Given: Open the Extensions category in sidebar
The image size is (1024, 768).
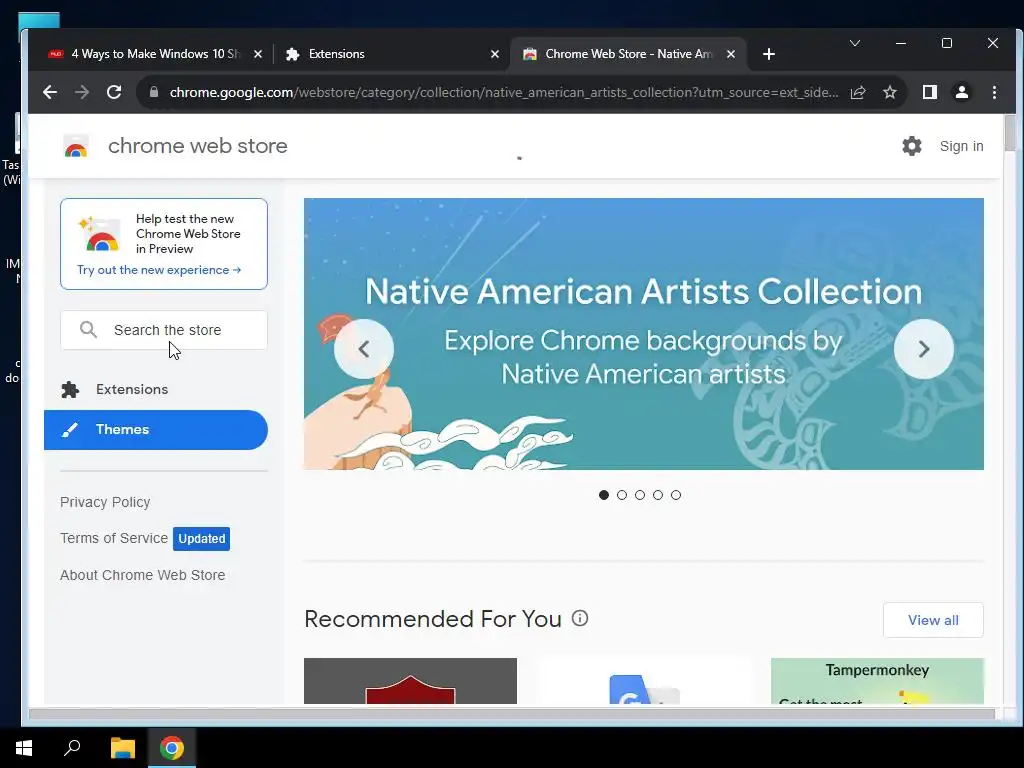Looking at the screenshot, I should coord(155,390).
